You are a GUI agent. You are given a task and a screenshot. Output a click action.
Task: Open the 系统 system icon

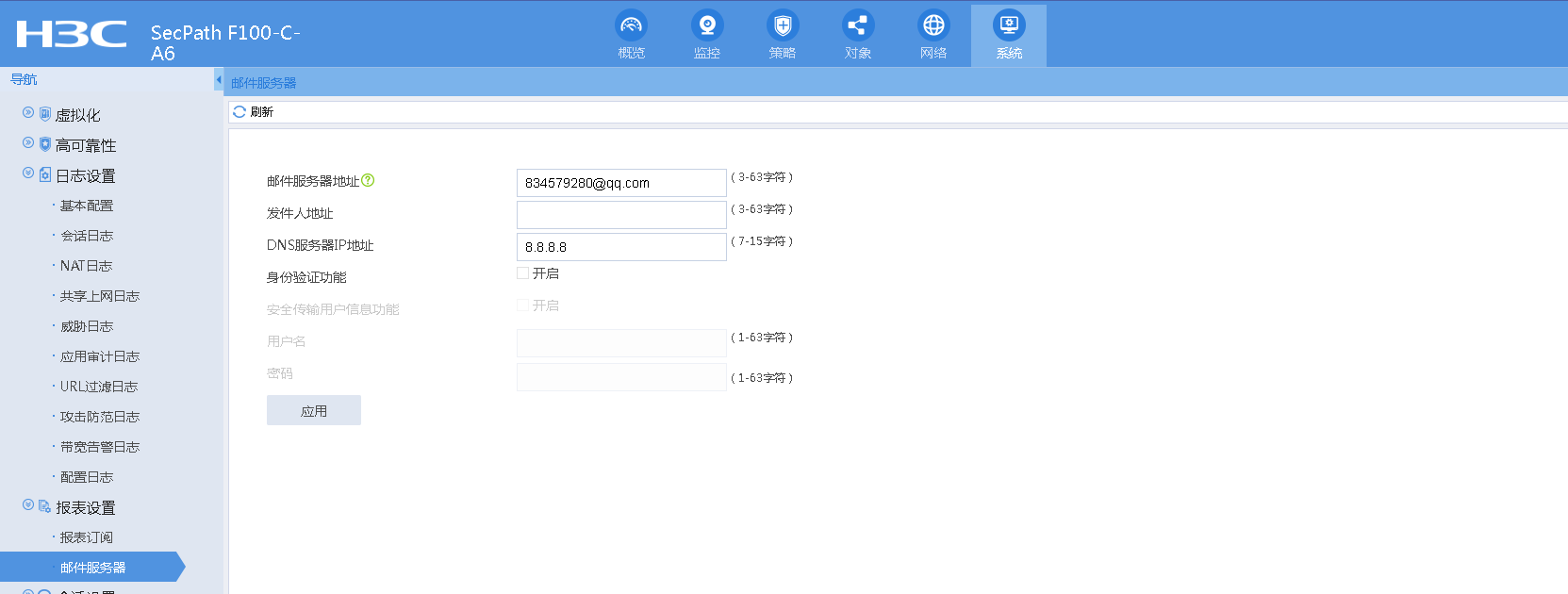(1009, 25)
